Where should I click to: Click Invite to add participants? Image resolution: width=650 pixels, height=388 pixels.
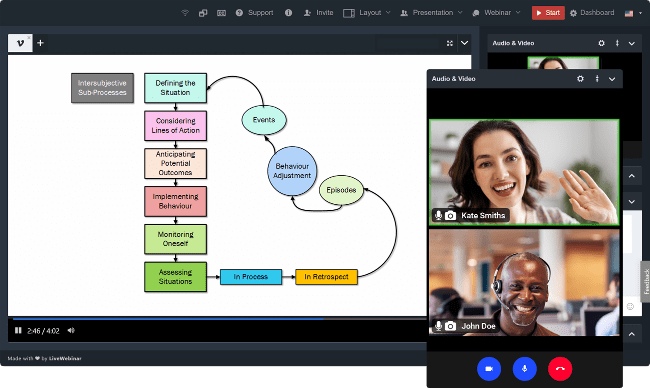pos(318,13)
